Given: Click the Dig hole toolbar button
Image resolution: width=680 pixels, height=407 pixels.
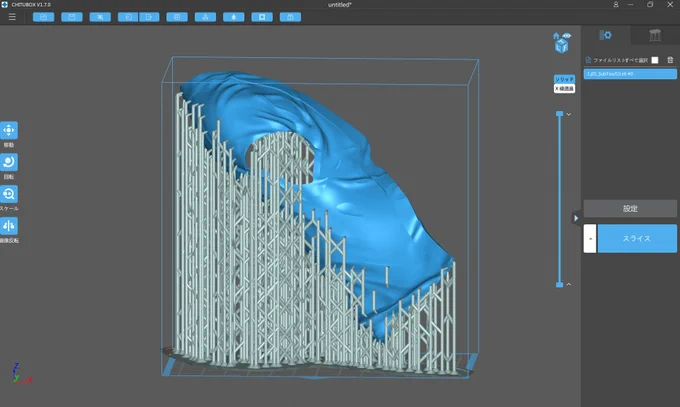Looking at the screenshot, I should (262, 17).
